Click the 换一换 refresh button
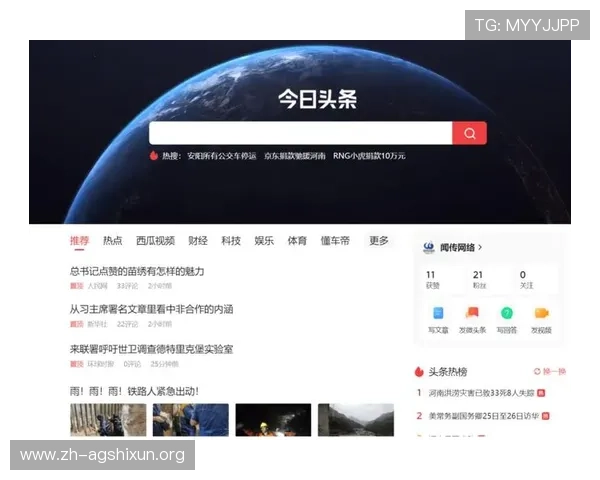This screenshot has width=600, height=480. coord(549,371)
